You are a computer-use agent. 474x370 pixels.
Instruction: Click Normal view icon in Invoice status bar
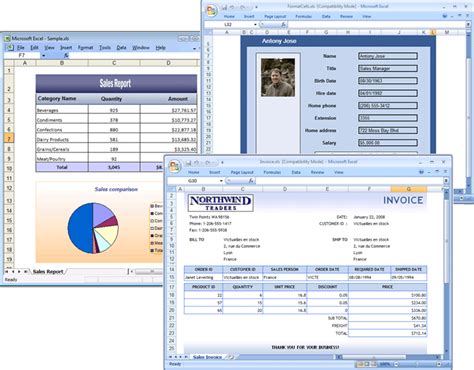(x=360, y=364)
